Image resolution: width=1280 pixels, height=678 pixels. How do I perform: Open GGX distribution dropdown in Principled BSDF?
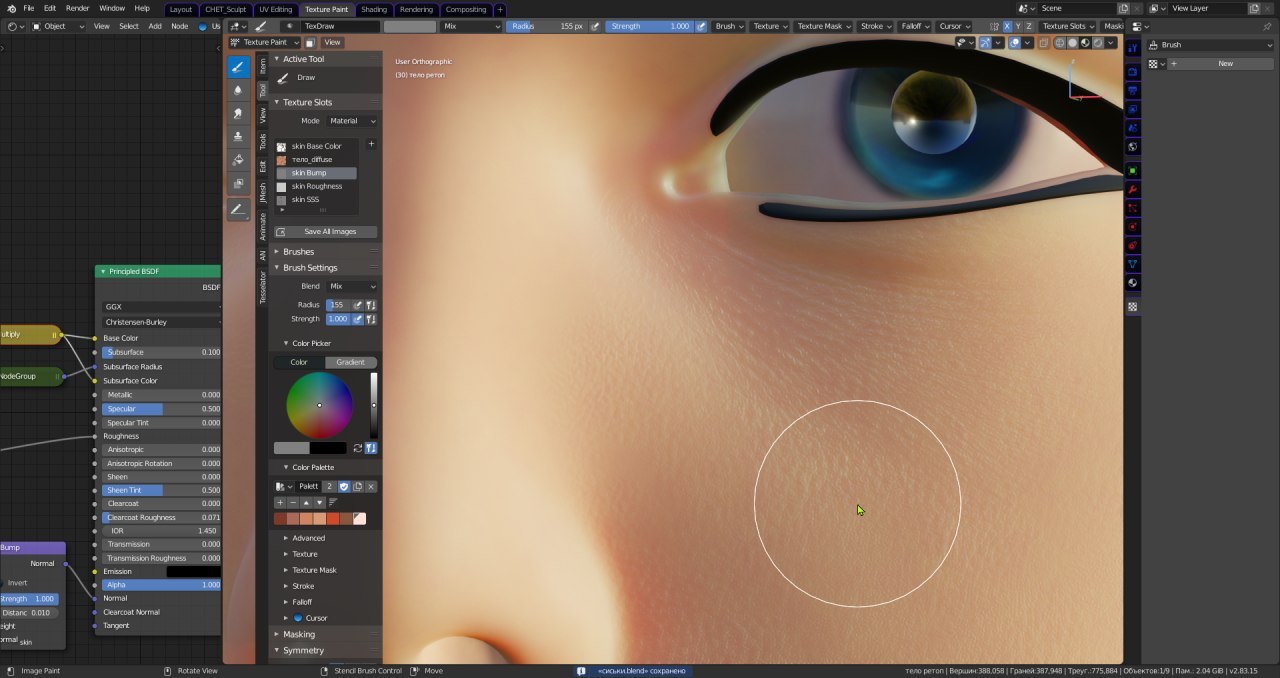coord(161,307)
